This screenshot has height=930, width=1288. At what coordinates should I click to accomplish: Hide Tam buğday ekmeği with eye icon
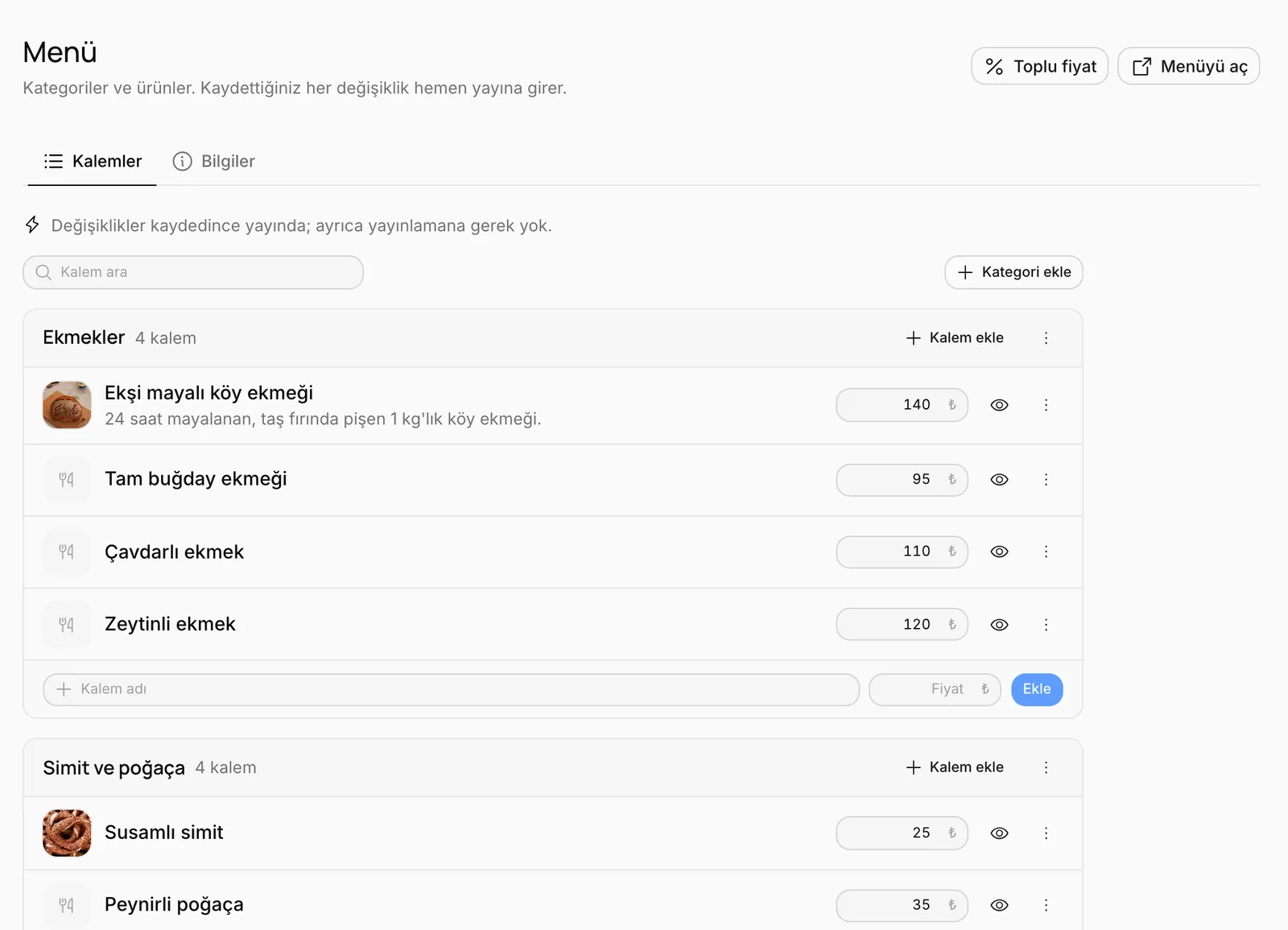pos(999,480)
